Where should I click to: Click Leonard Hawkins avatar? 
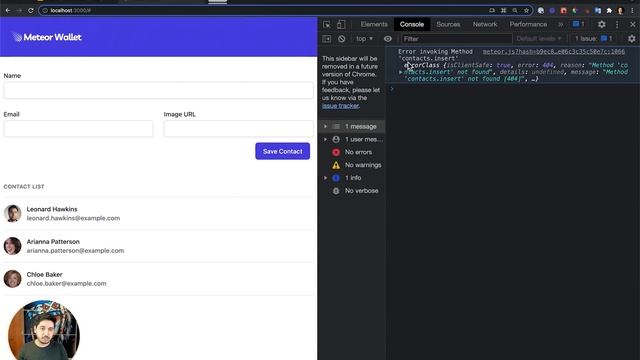pos(13,213)
